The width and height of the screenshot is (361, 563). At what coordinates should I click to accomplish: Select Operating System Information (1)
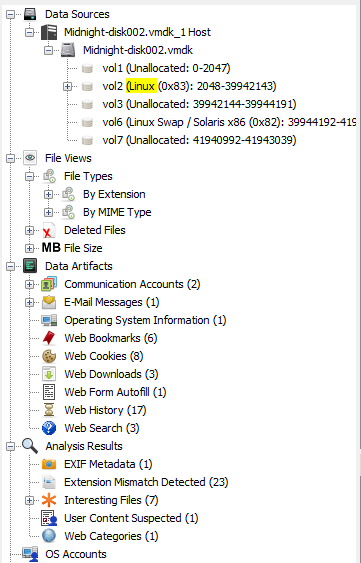(145, 320)
